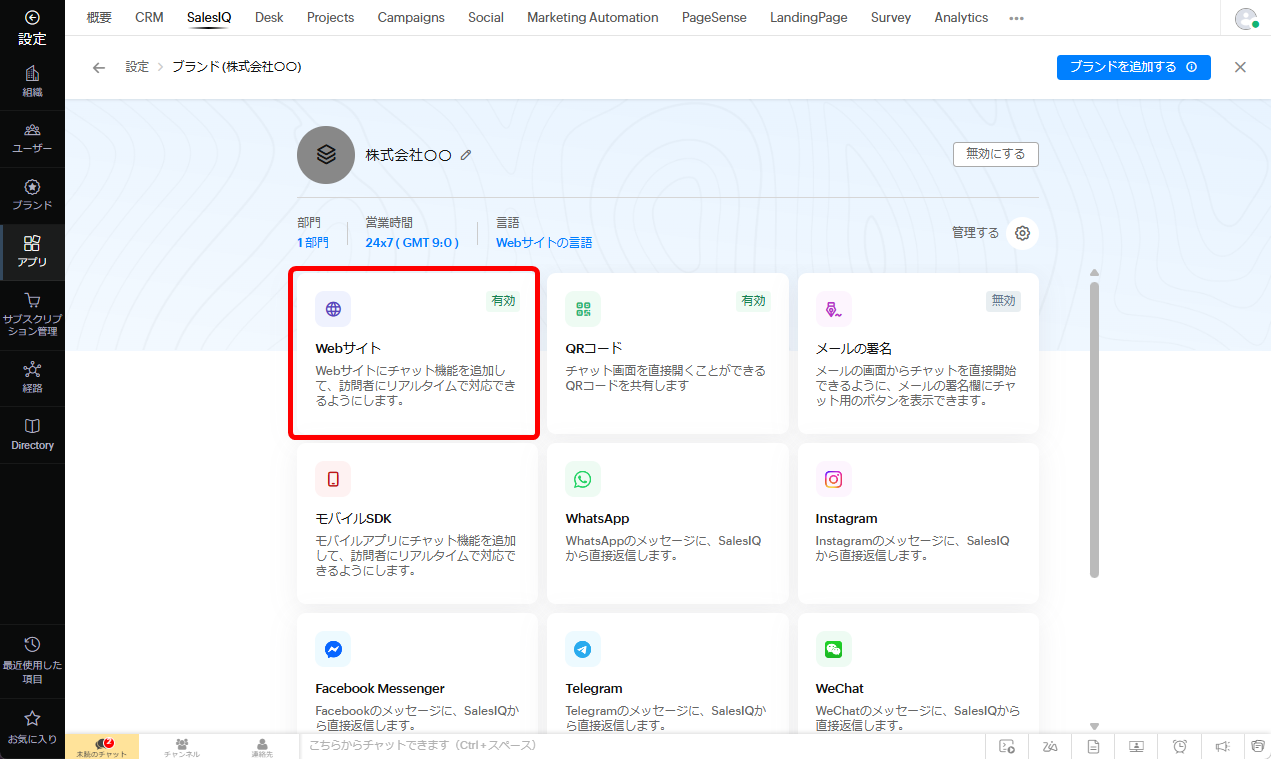The width and height of the screenshot is (1271, 759).
Task: Open the WeChat channel card
Action: tap(918, 673)
